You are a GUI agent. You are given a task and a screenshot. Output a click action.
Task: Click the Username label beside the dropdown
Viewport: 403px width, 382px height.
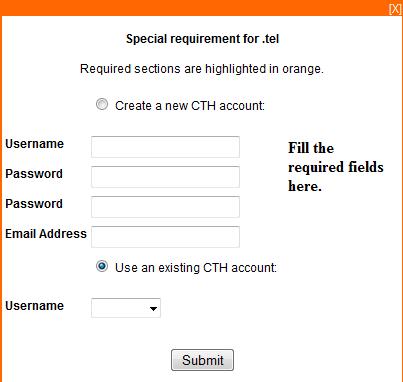[x=34, y=306]
